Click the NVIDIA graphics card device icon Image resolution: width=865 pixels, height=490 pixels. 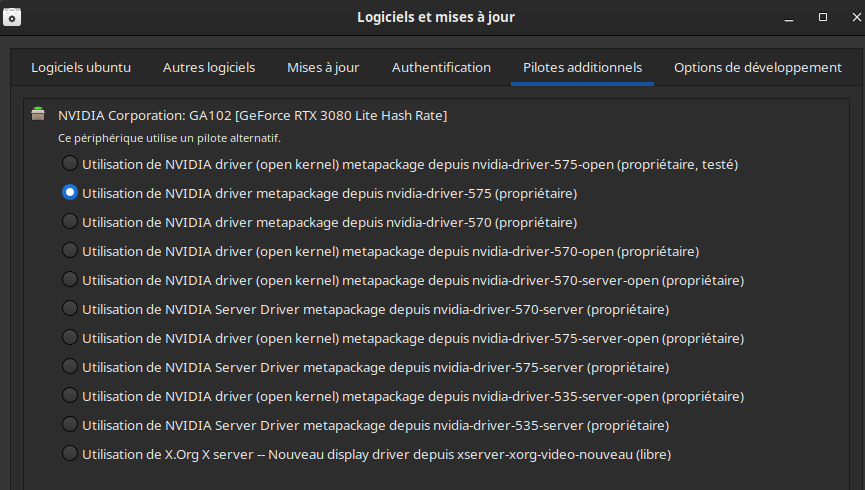coord(38,114)
